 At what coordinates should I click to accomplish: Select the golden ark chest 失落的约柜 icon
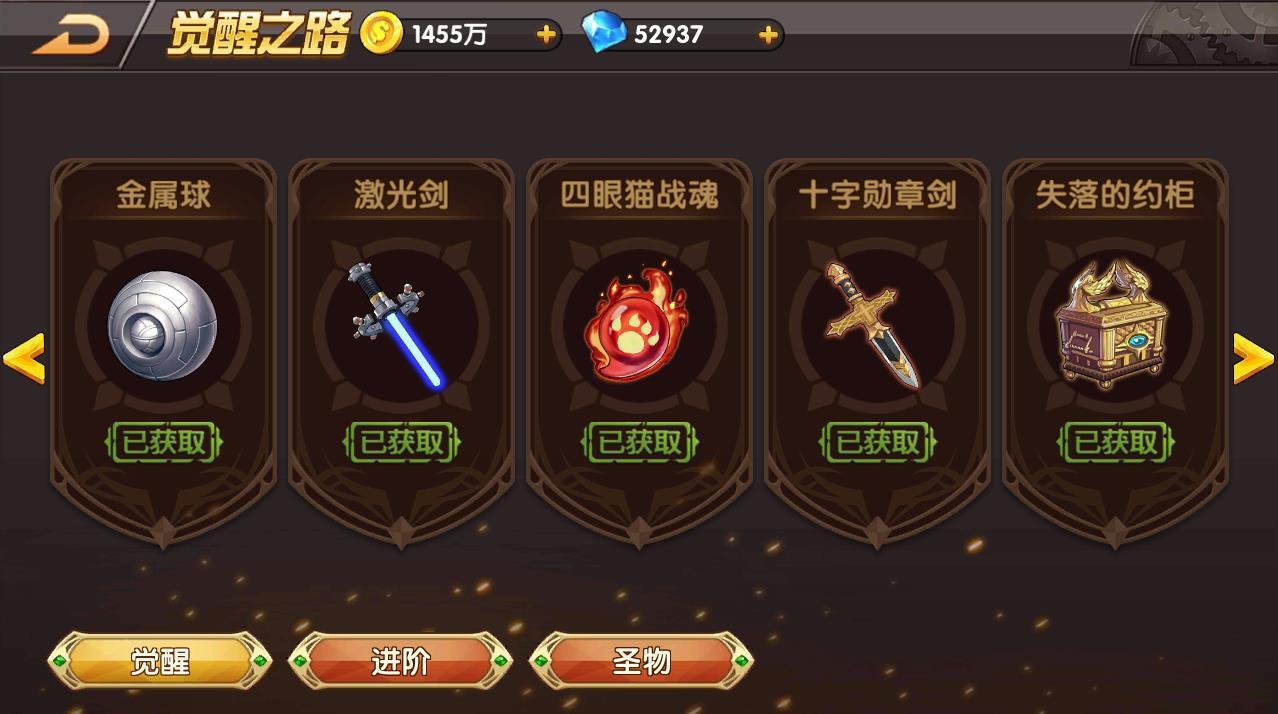click(x=1114, y=325)
